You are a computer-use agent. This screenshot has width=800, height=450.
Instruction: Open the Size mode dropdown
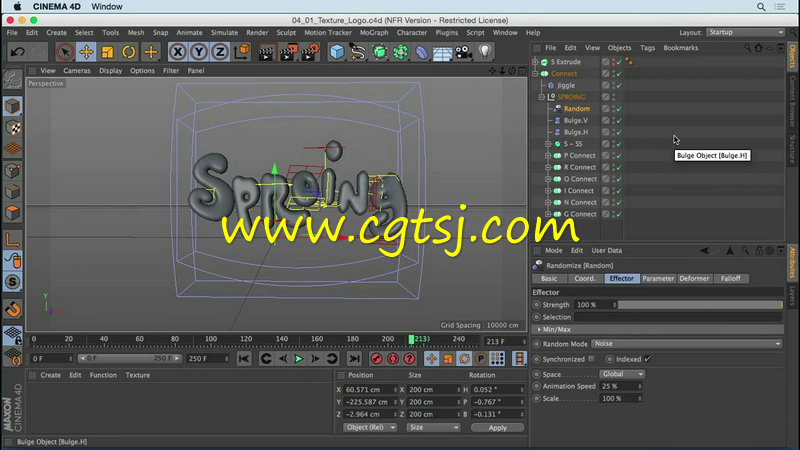click(433, 428)
